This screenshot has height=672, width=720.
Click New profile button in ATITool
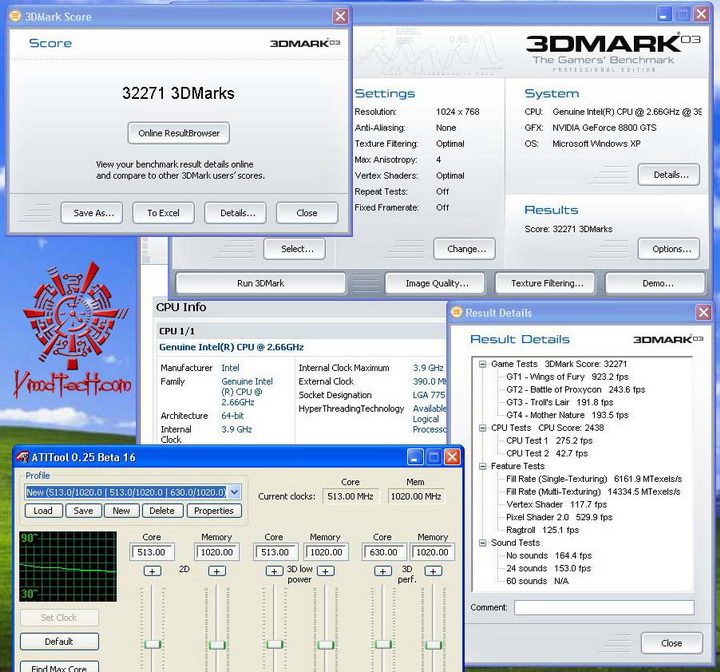(x=121, y=511)
